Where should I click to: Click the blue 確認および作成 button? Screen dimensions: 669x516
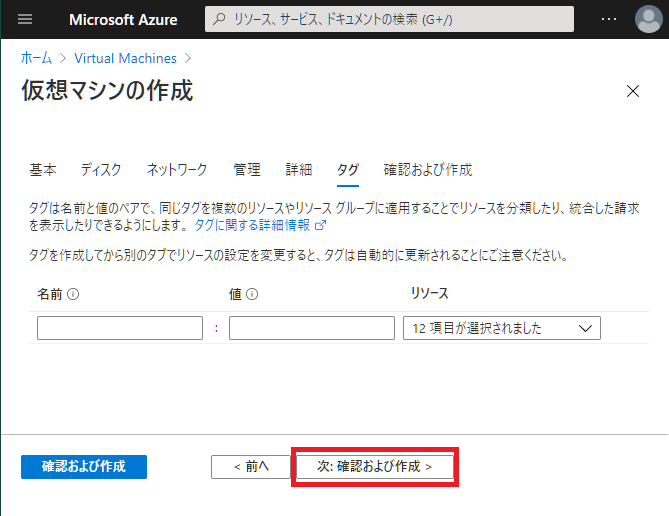pyautogui.click(x=84, y=466)
